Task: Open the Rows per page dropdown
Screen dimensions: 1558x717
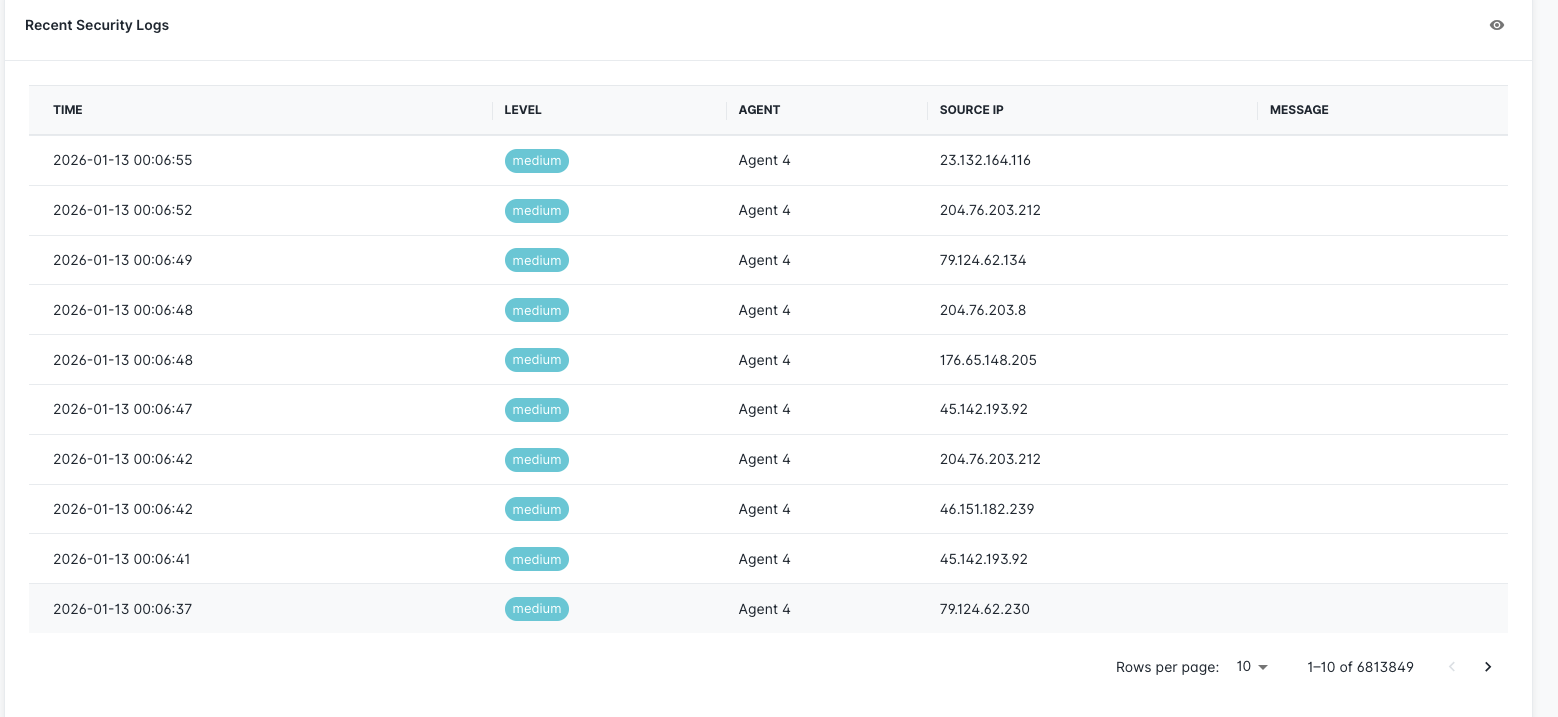Action: pos(1251,666)
